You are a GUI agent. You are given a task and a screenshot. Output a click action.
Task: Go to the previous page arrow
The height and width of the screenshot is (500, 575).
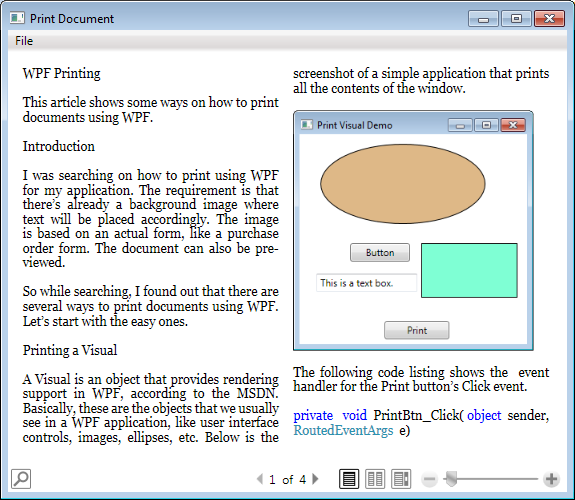[260, 479]
